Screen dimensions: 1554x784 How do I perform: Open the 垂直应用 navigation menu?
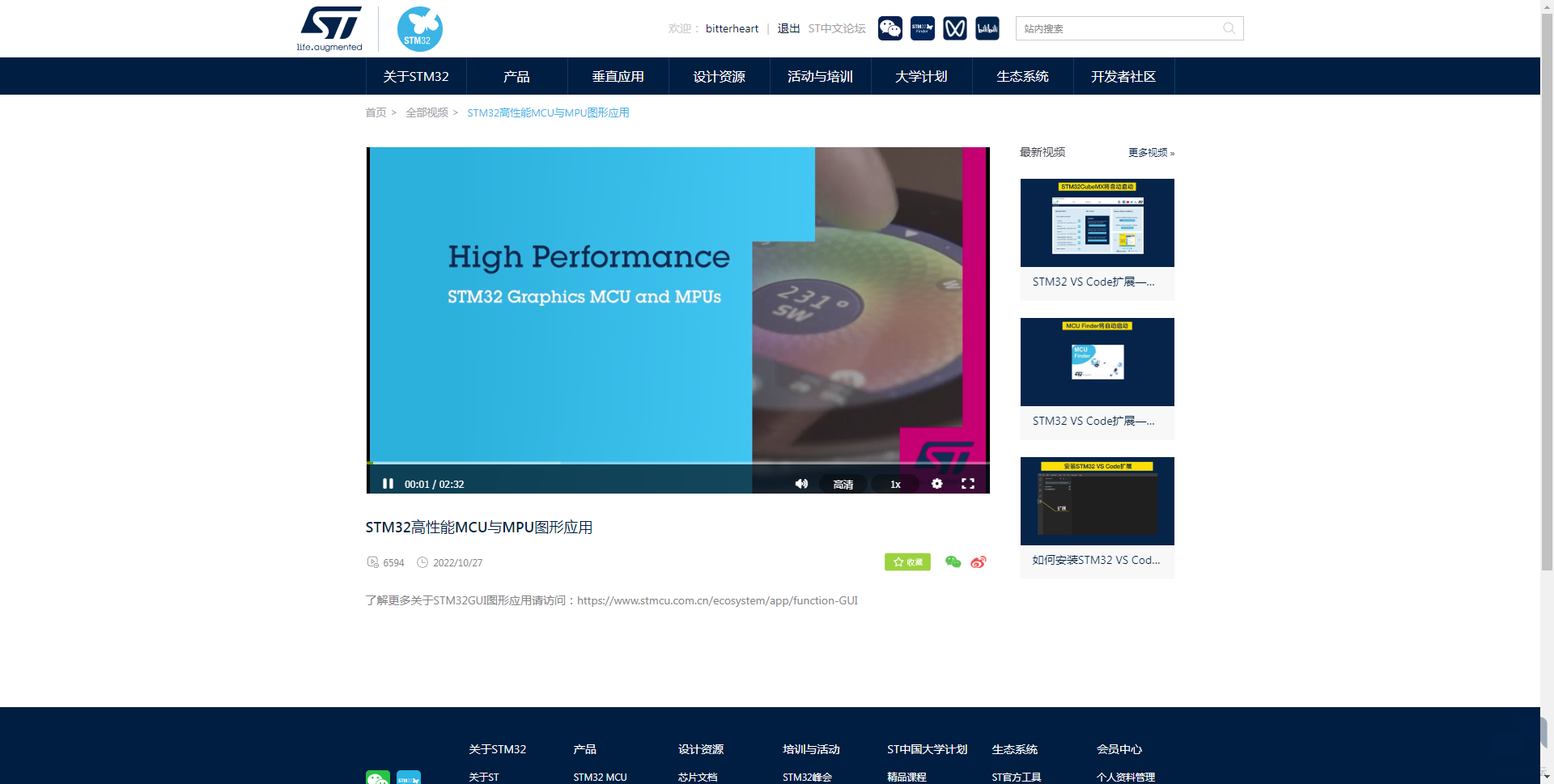tap(618, 76)
